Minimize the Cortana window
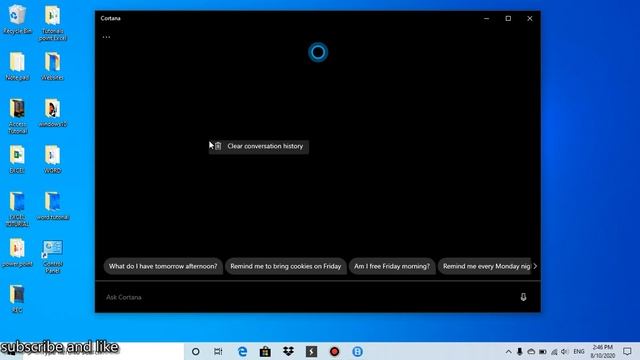Screen dimensions: 640x360 coord(487,18)
